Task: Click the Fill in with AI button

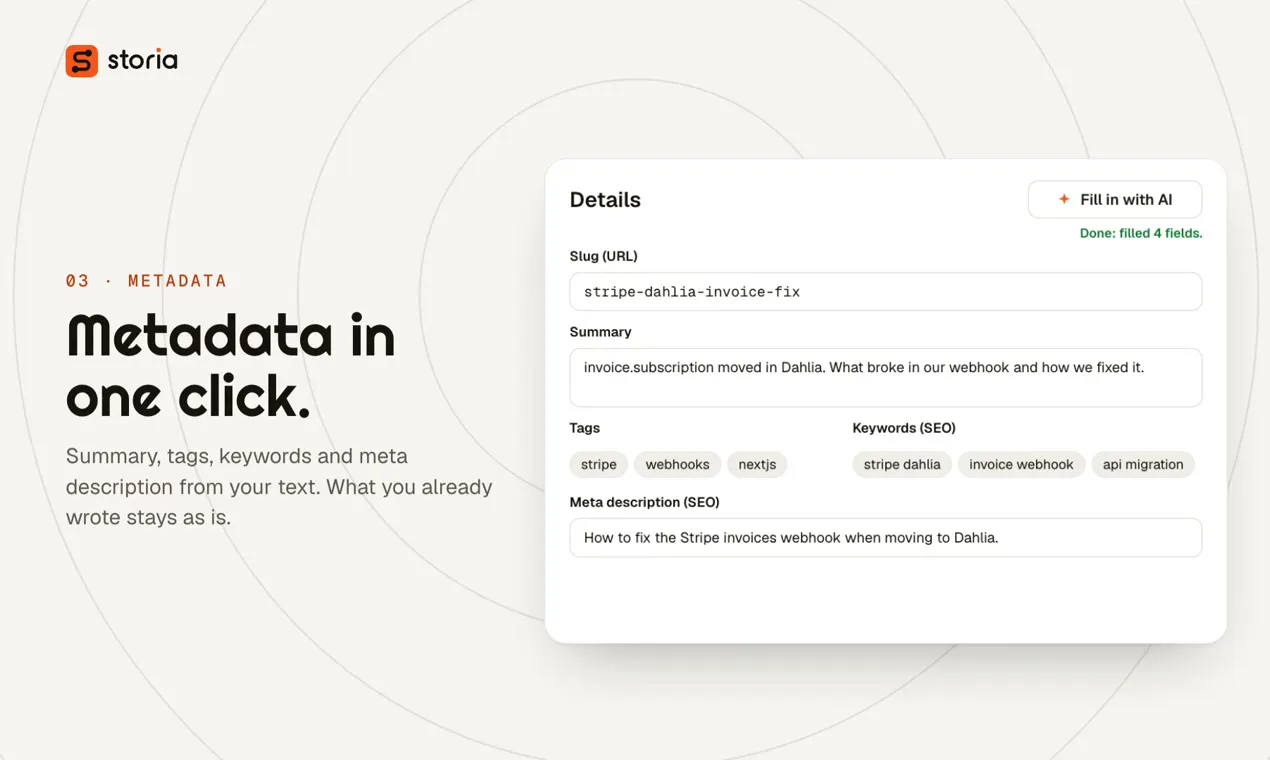Action: [x=1115, y=200]
